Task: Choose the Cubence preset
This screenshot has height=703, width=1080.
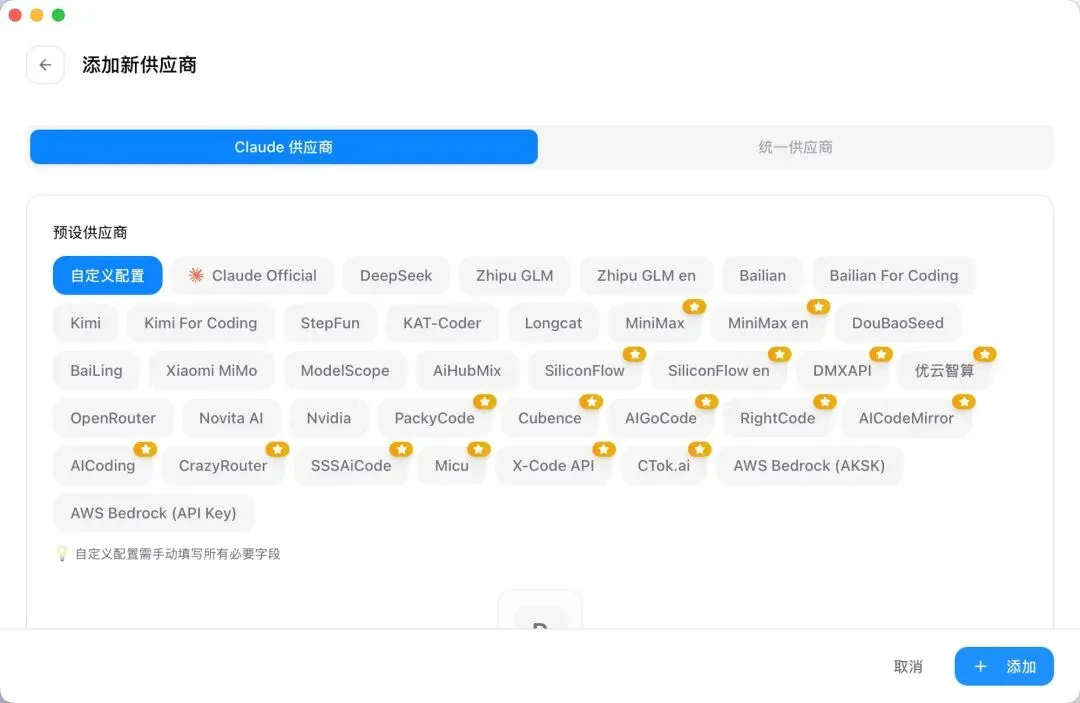Action: pos(550,418)
